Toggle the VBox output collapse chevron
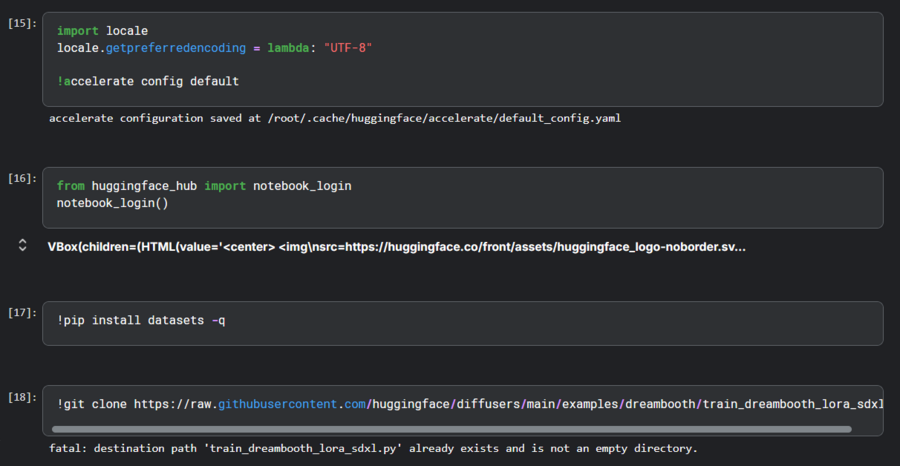 pos(22,246)
